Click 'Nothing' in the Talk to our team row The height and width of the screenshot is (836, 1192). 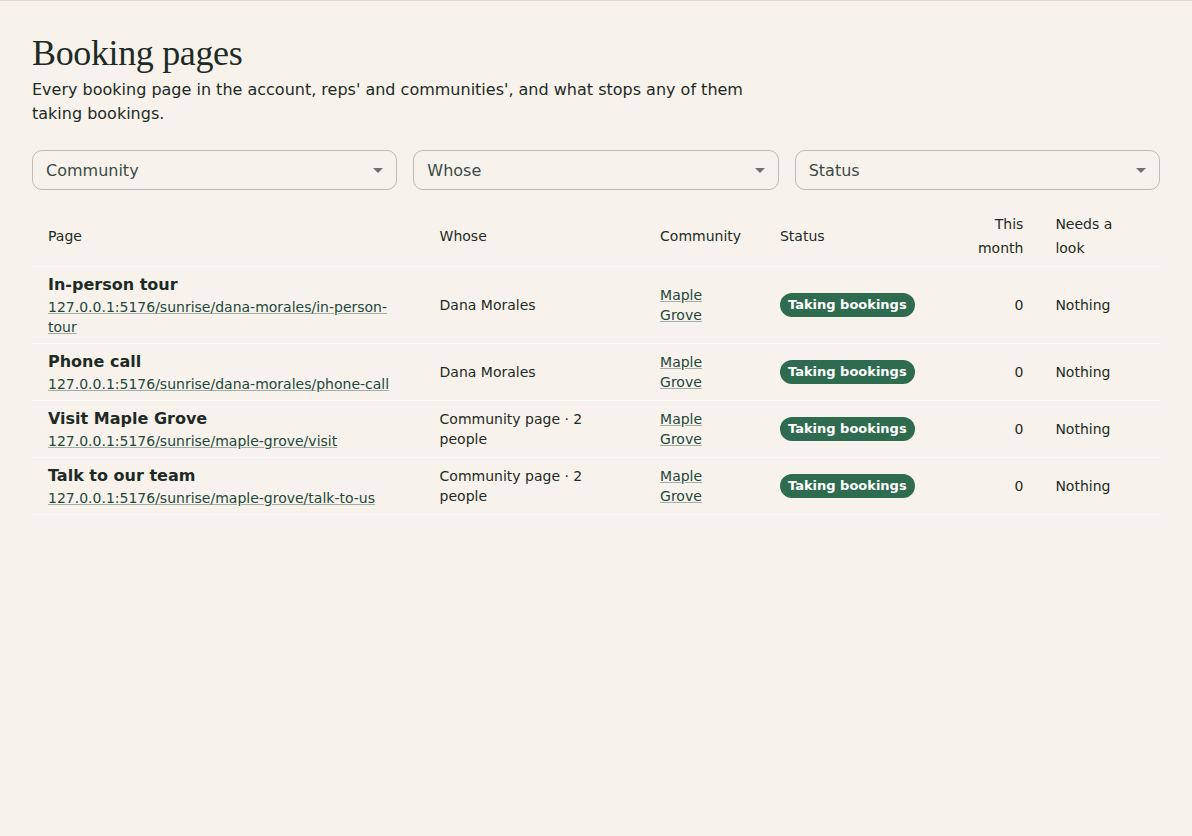click(x=1083, y=486)
